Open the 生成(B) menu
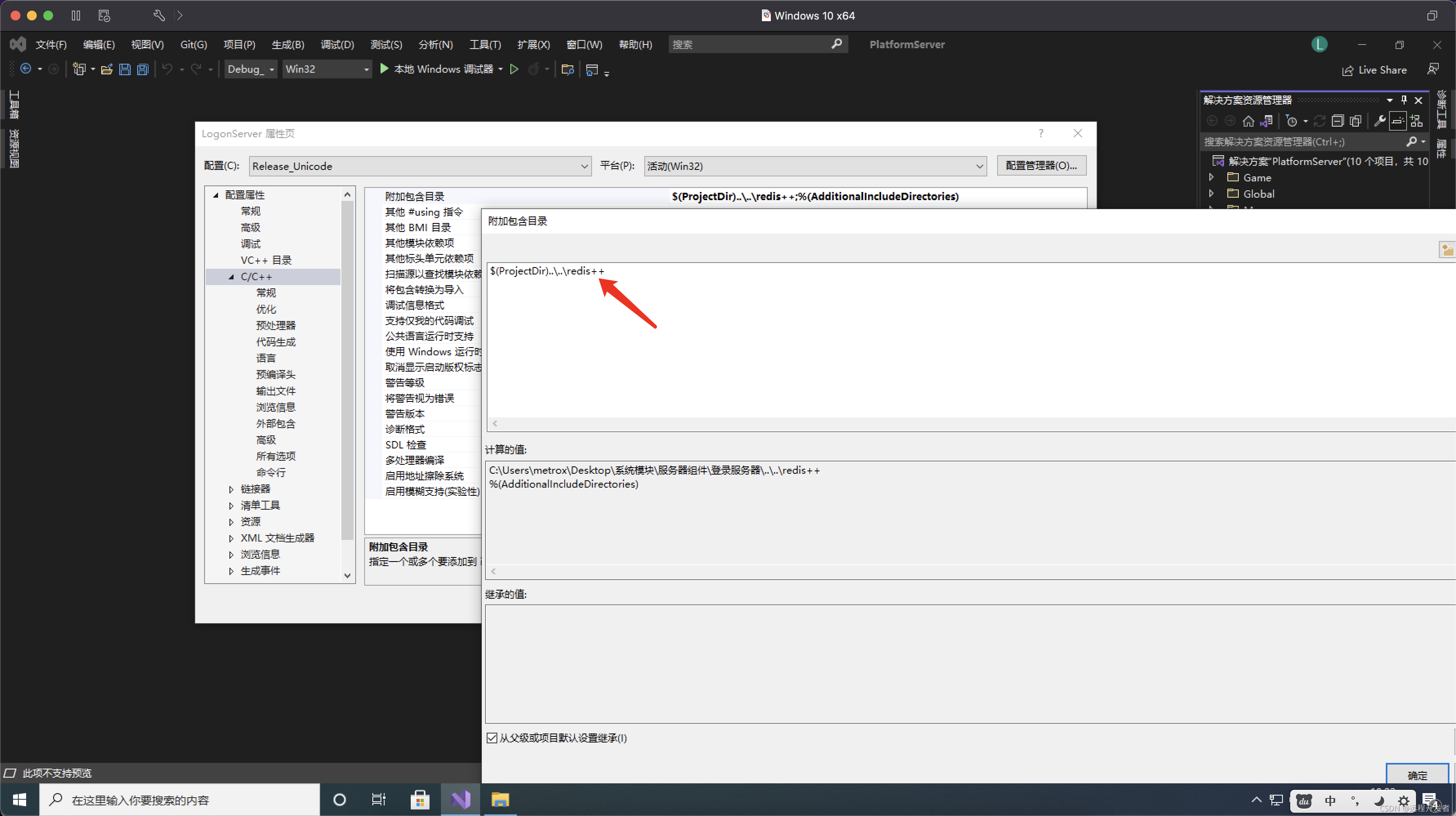Viewport: 1456px width, 816px height. click(x=288, y=45)
